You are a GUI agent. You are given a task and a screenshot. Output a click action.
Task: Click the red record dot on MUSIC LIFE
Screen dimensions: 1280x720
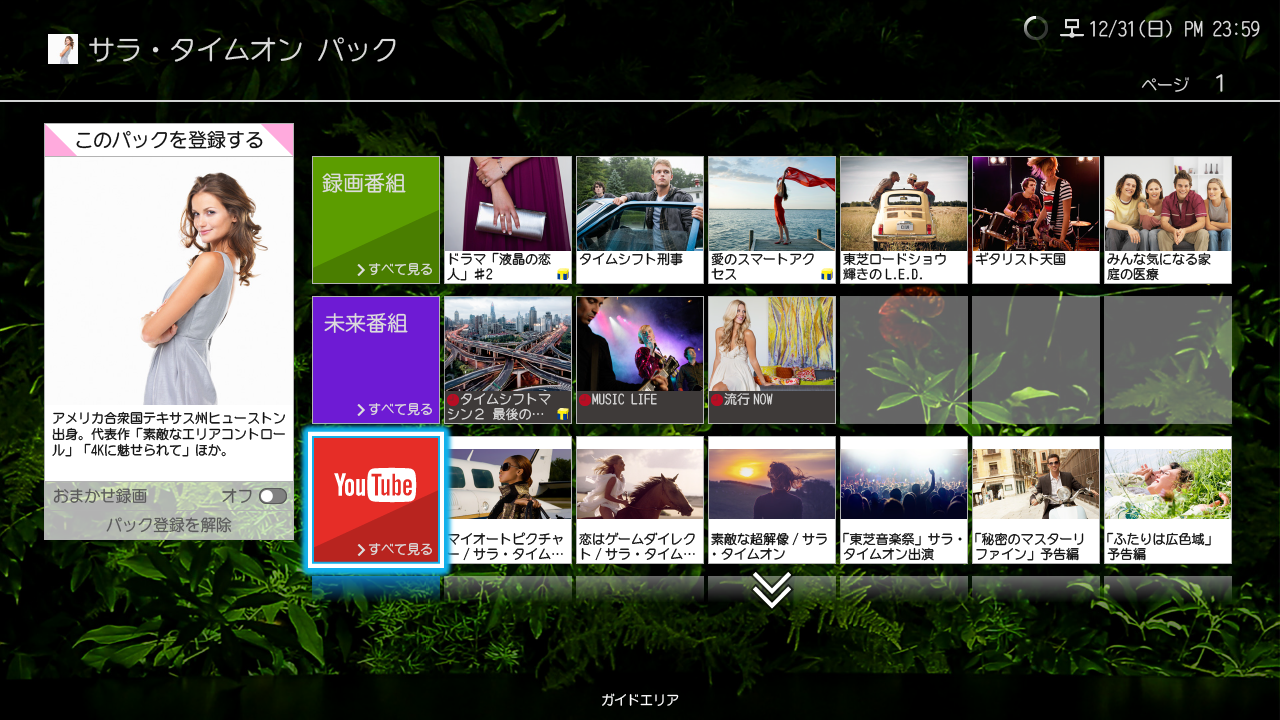tap(585, 400)
